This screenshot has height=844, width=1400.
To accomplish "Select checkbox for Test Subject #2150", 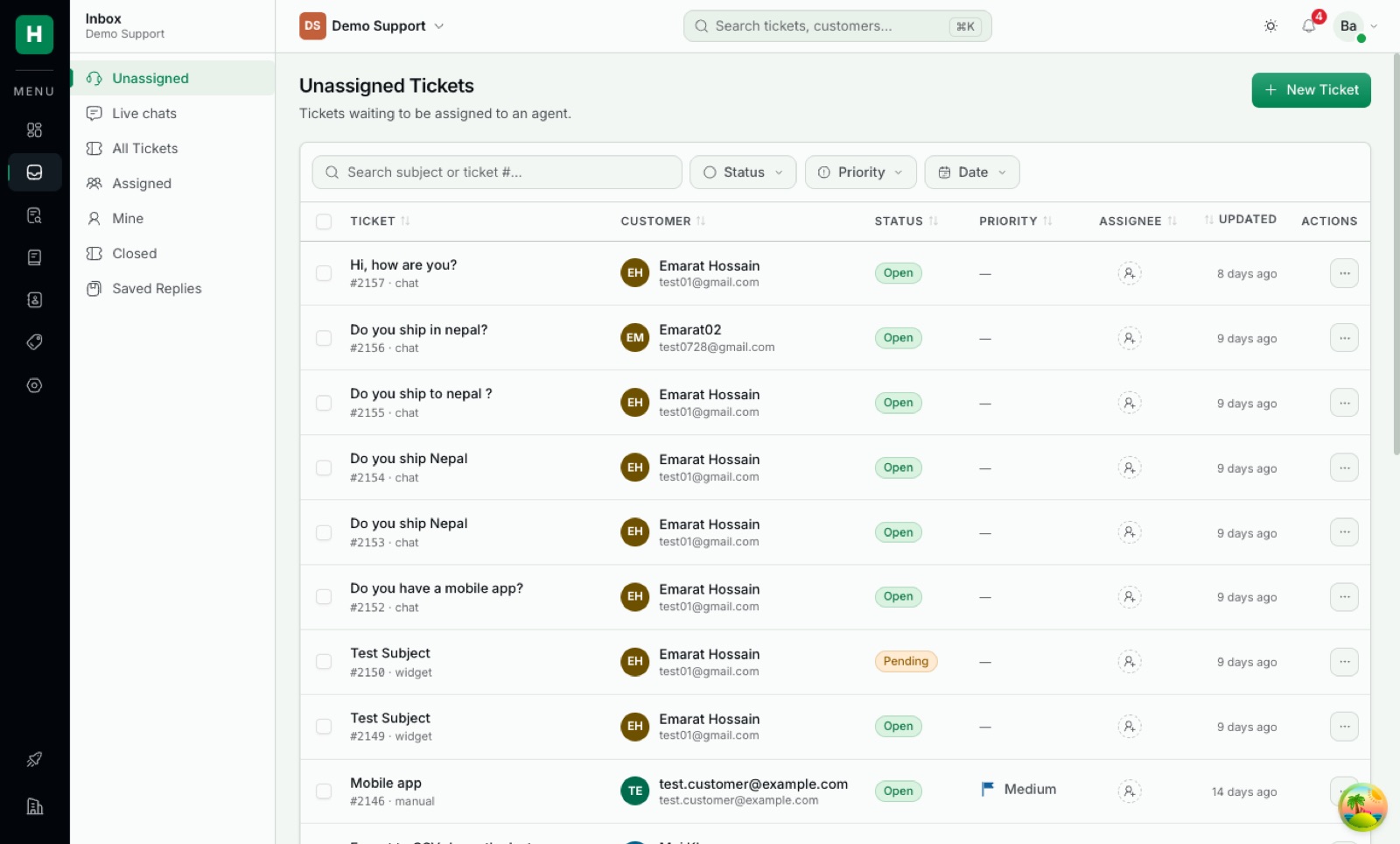I will coord(324,662).
